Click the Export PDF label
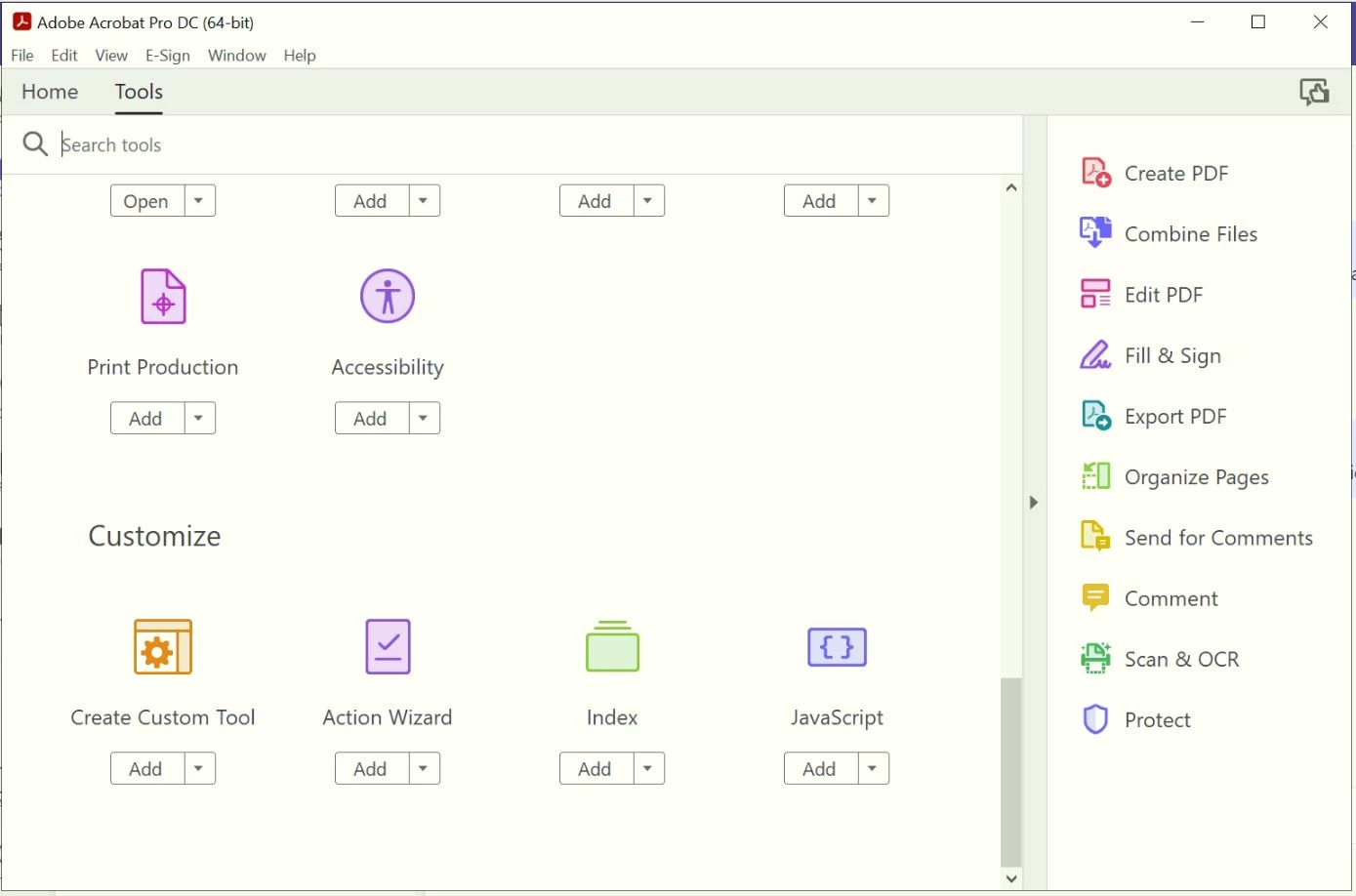This screenshot has width=1356, height=896. [x=1175, y=417]
